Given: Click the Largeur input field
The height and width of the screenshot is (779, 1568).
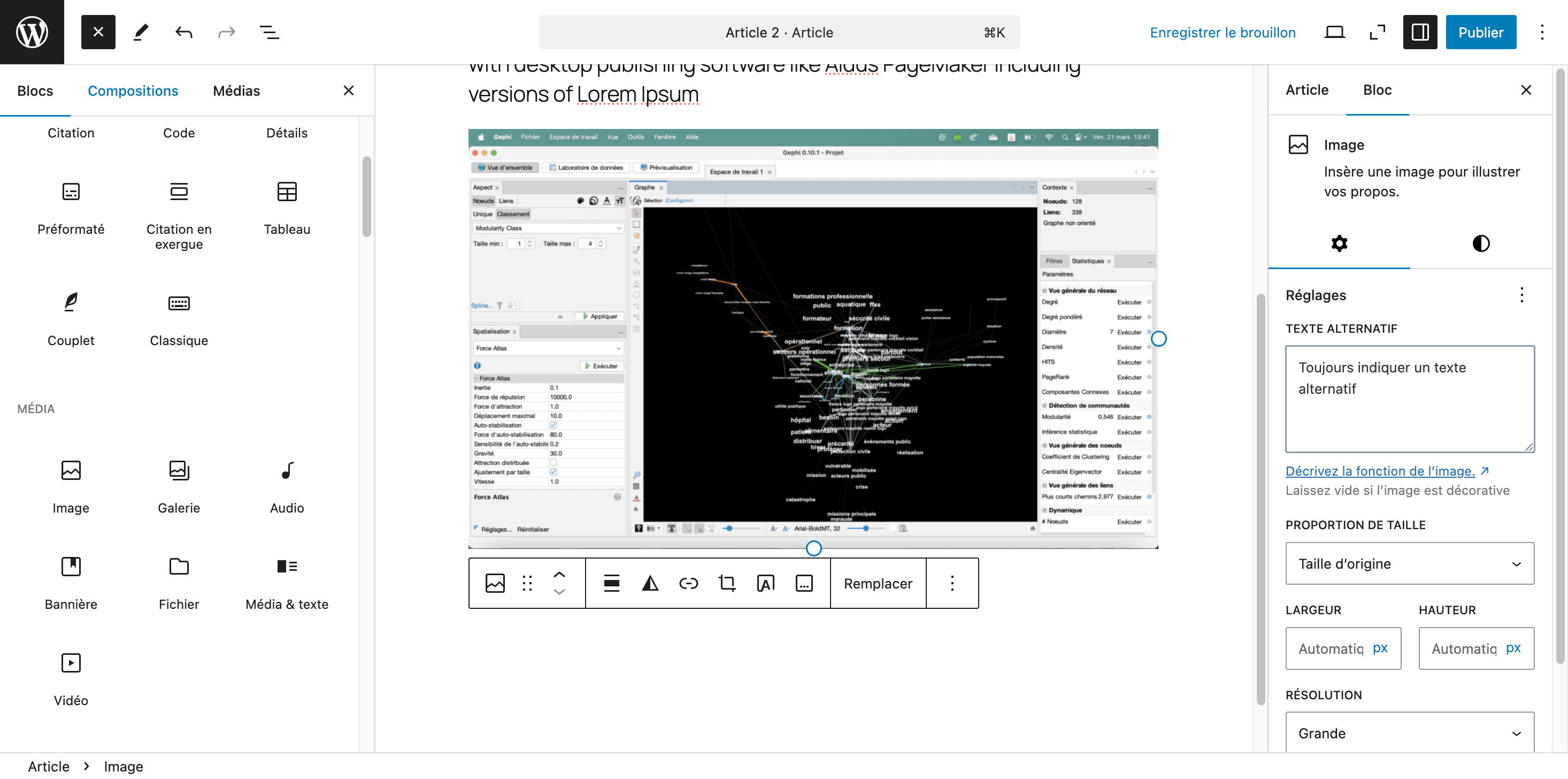Looking at the screenshot, I should (x=1342, y=648).
